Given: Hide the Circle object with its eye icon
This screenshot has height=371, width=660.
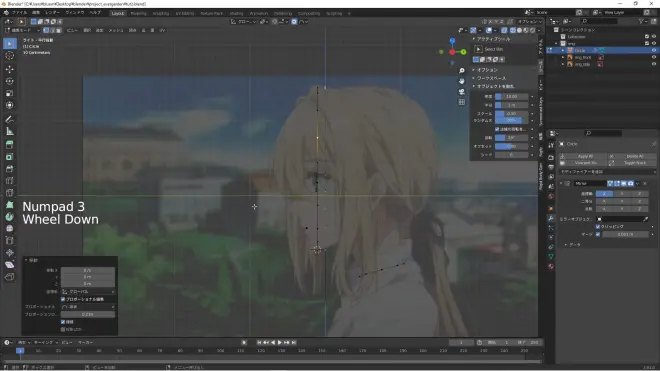Looking at the screenshot, I should 654,50.
